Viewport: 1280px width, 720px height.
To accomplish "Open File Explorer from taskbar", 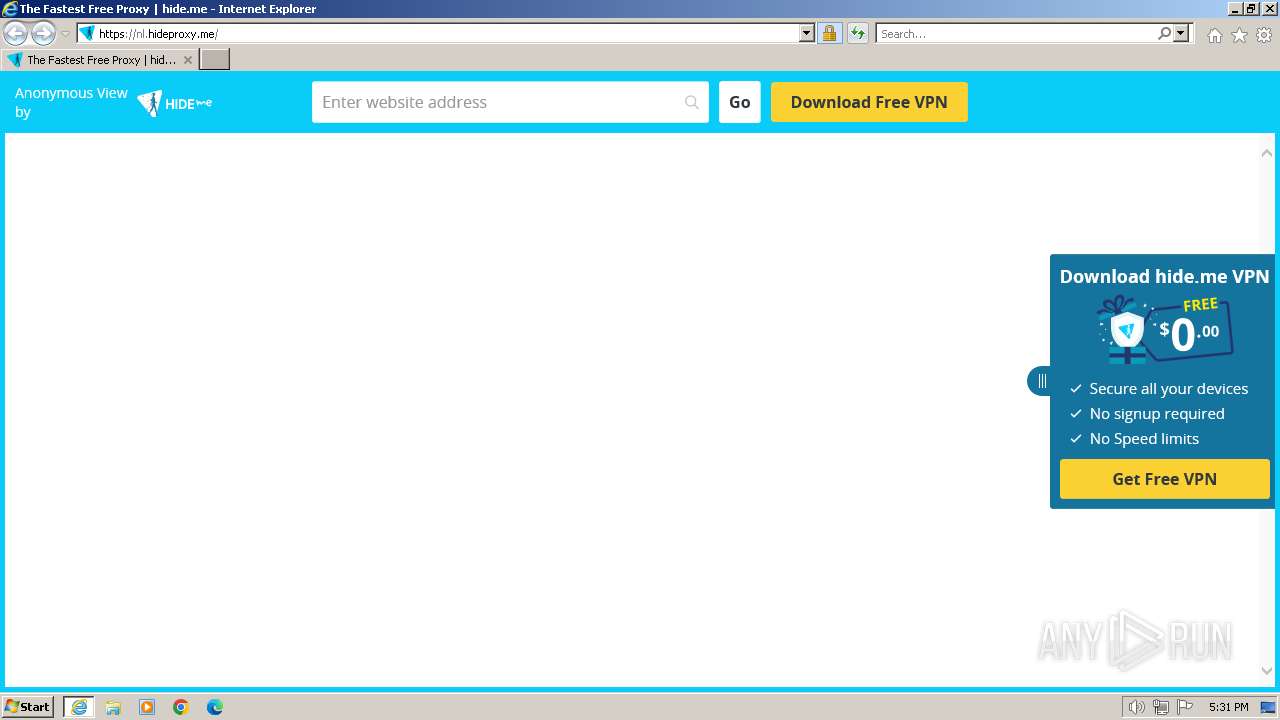I will pos(113,707).
